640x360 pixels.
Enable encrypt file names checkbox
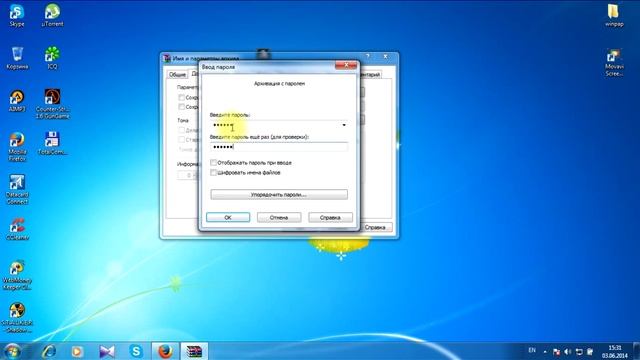pyautogui.click(x=213, y=173)
